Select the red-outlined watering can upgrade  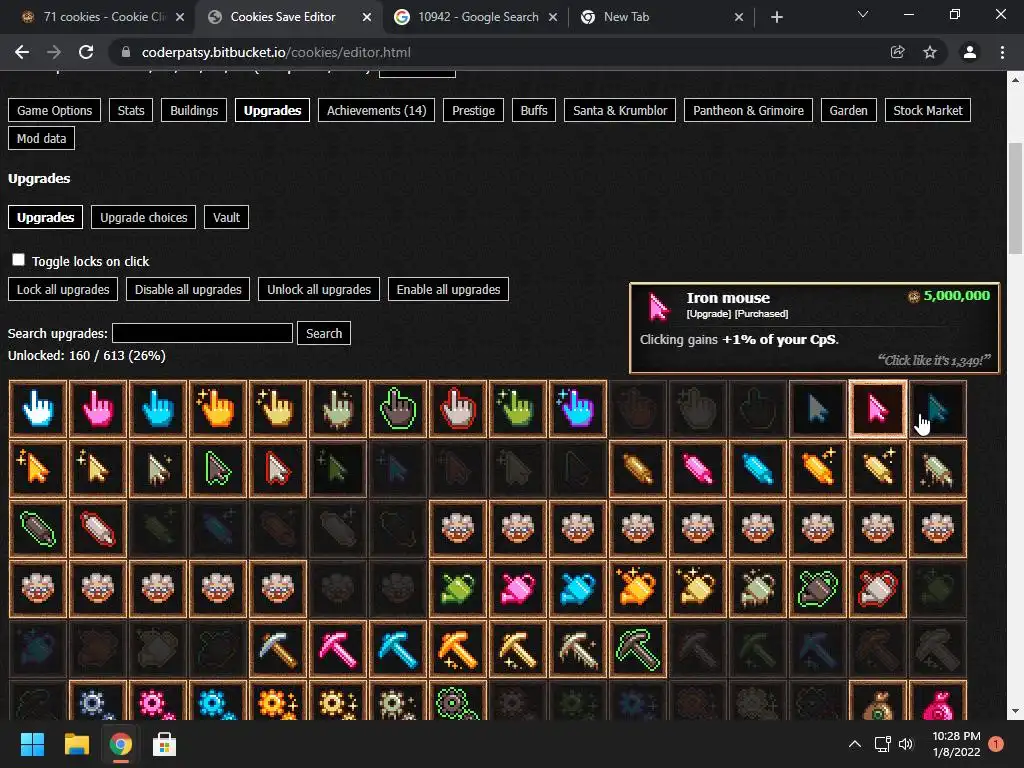tap(878, 589)
